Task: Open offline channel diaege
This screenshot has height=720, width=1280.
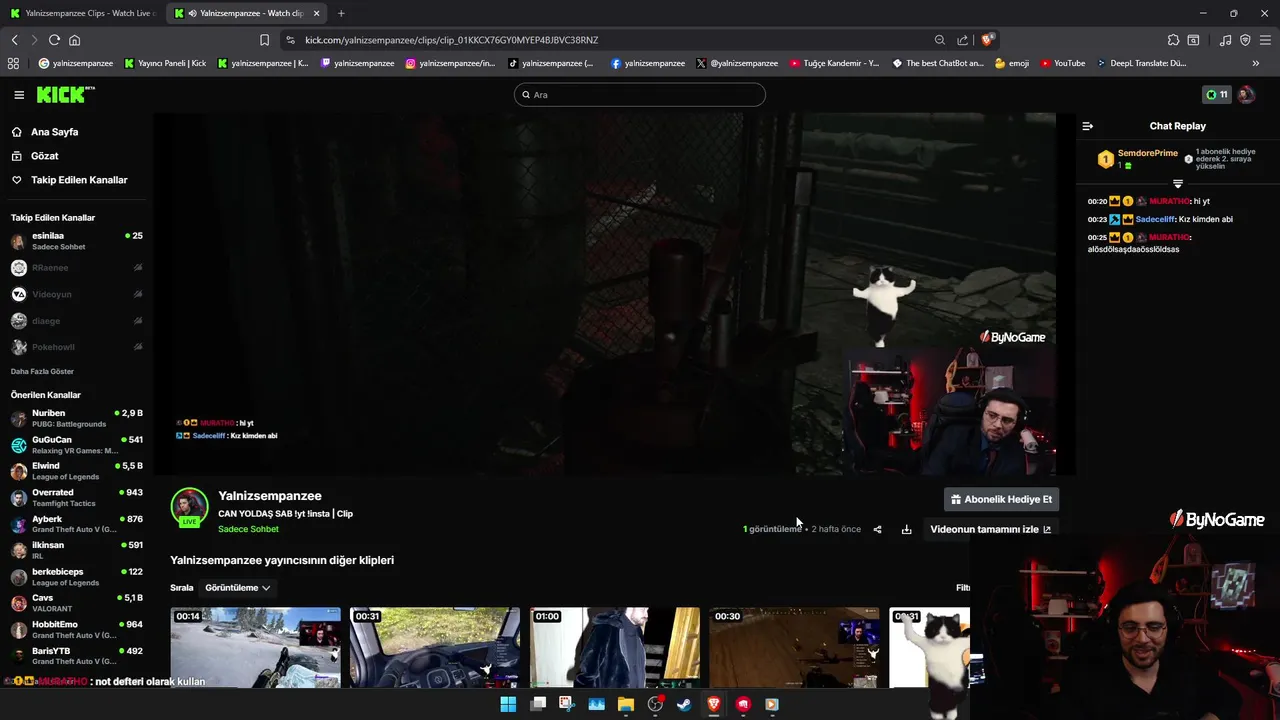Action: tap(76, 321)
